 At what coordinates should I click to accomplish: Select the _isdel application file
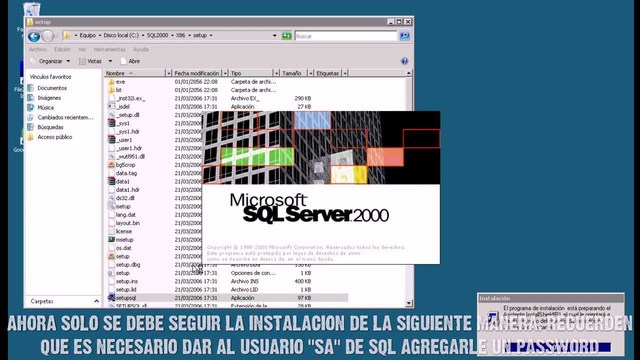click(x=123, y=107)
